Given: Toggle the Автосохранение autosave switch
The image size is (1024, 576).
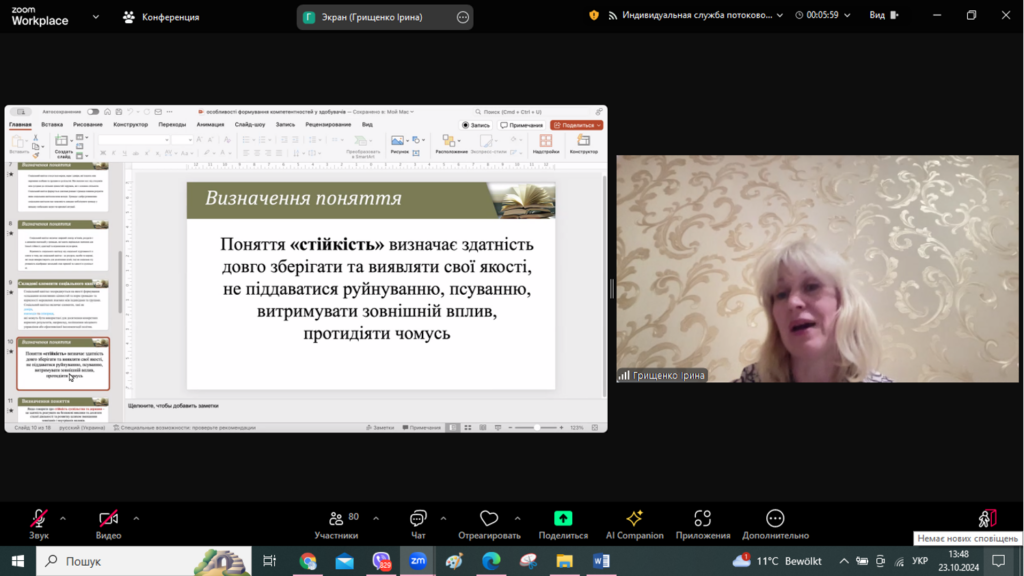Looking at the screenshot, I should point(93,112).
